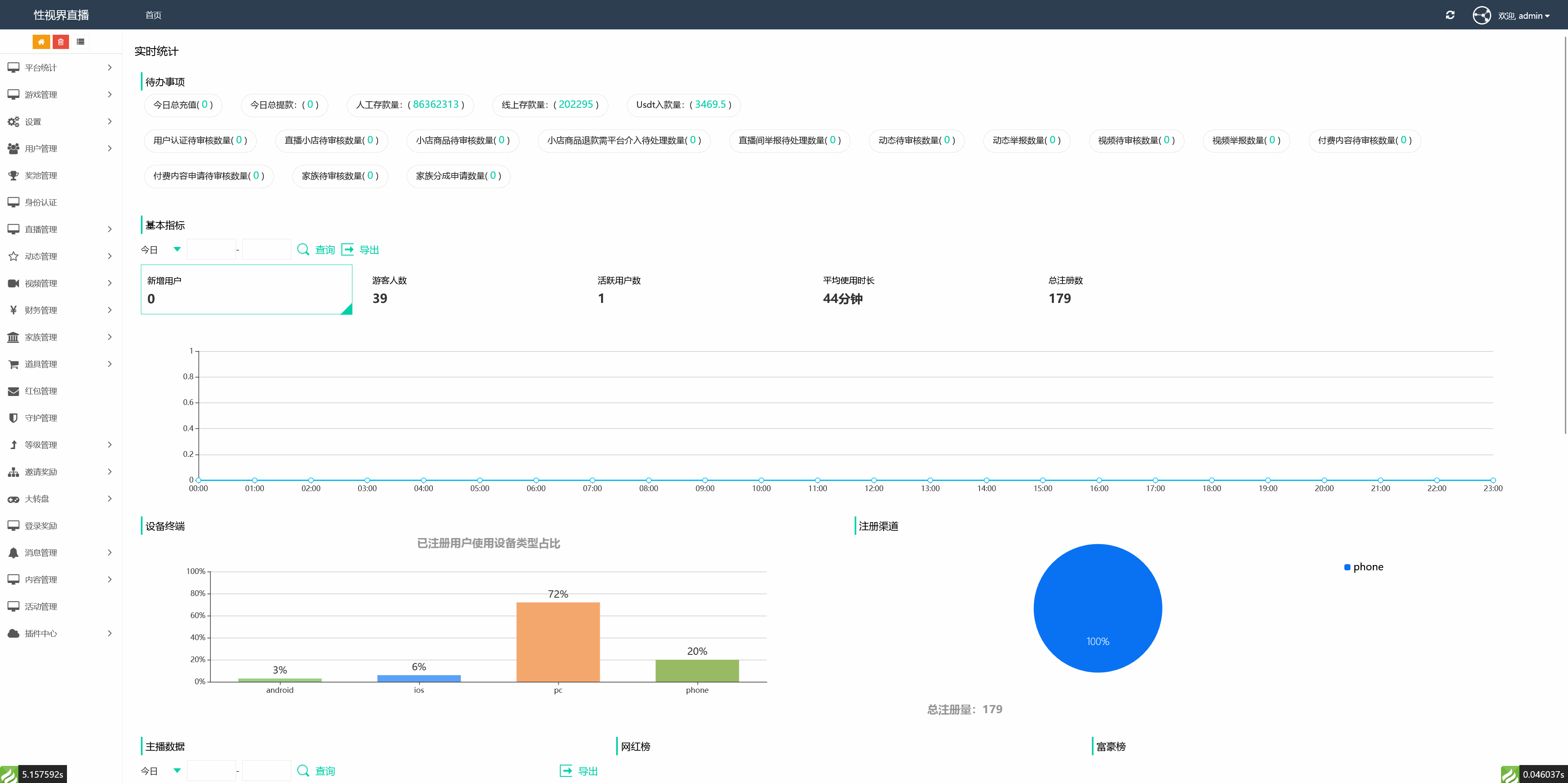
Task: Open the 首页 tab in top bar
Action: tap(154, 15)
